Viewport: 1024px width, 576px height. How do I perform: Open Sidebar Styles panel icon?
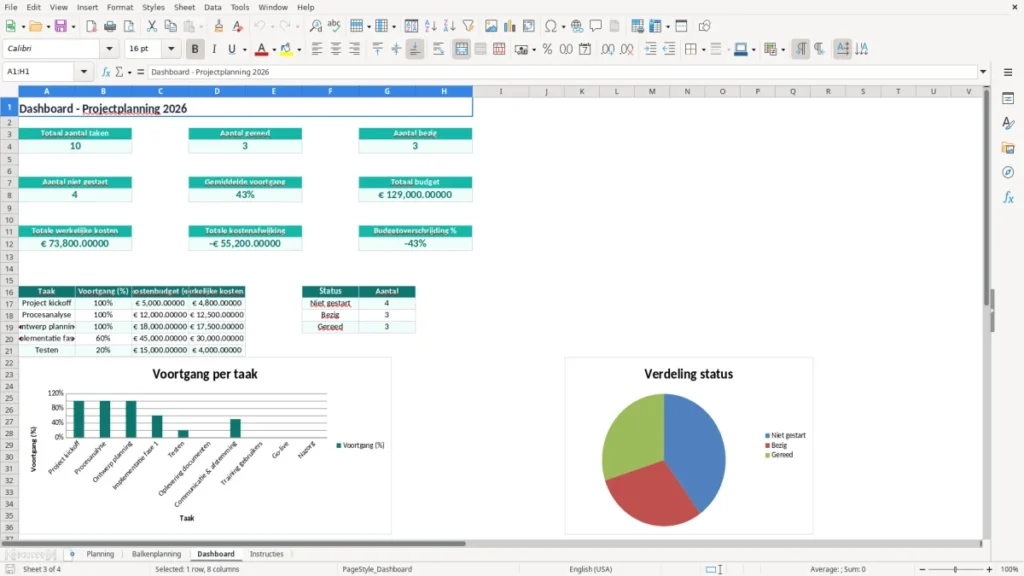(x=1008, y=123)
